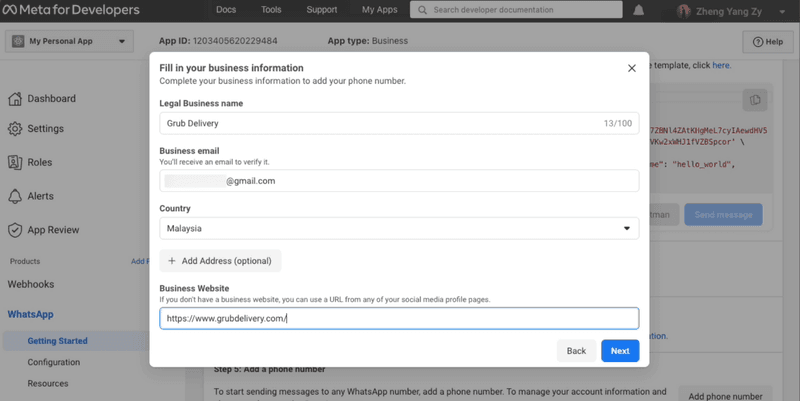Click the Business Website URL field
800x401 pixels.
399,318
